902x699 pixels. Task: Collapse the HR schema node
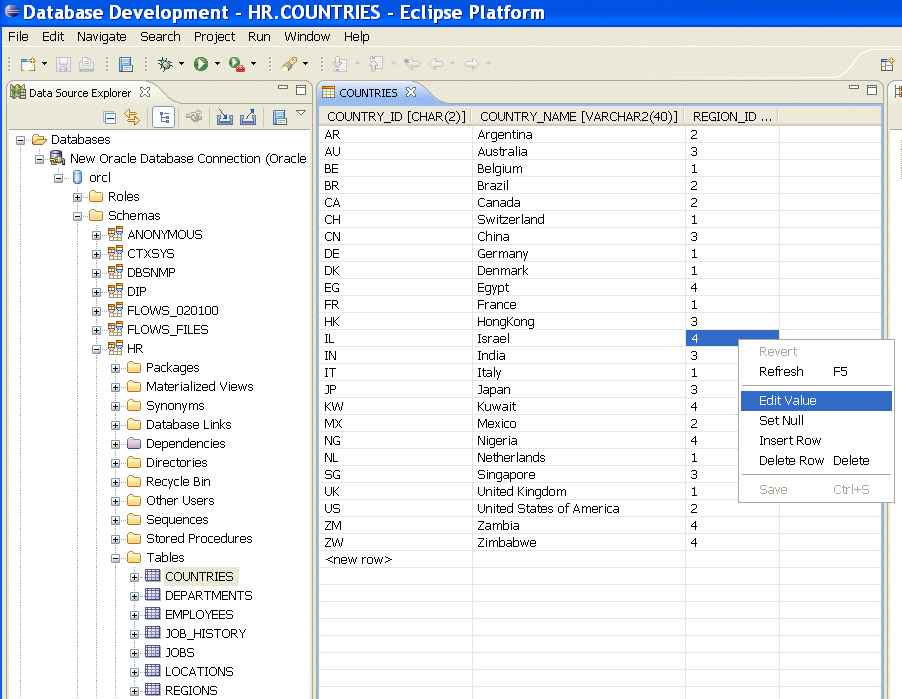pyautogui.click(x=97, y=349)
